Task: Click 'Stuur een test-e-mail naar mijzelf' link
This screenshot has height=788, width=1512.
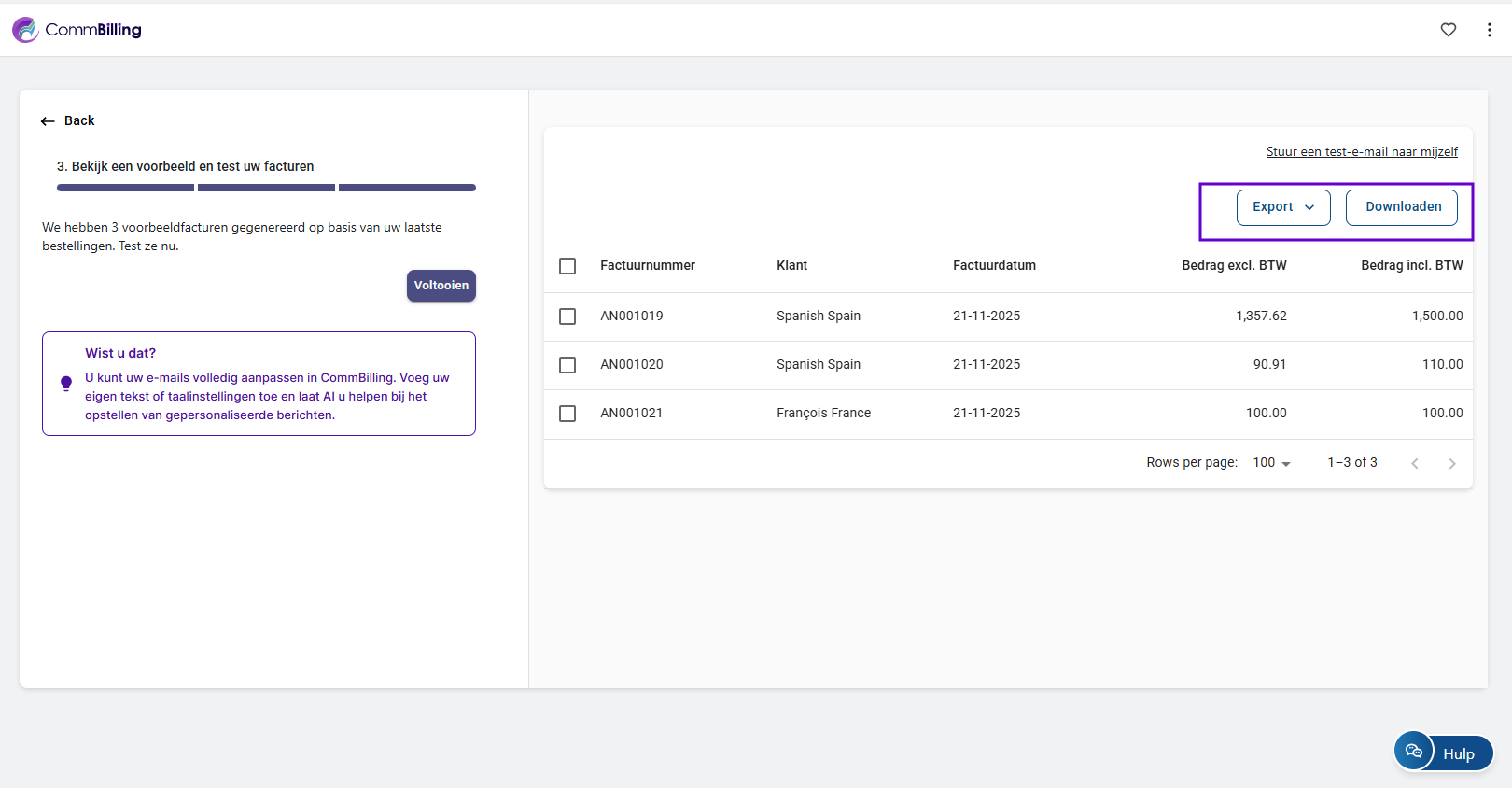Action: coord(1361,152)
